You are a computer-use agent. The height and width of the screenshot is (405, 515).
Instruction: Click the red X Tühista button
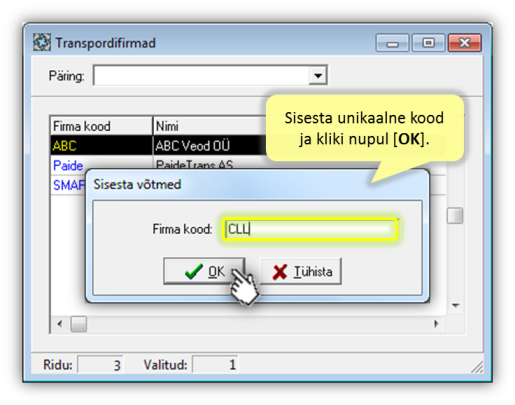pyautogui.click(x=301, y=271)
